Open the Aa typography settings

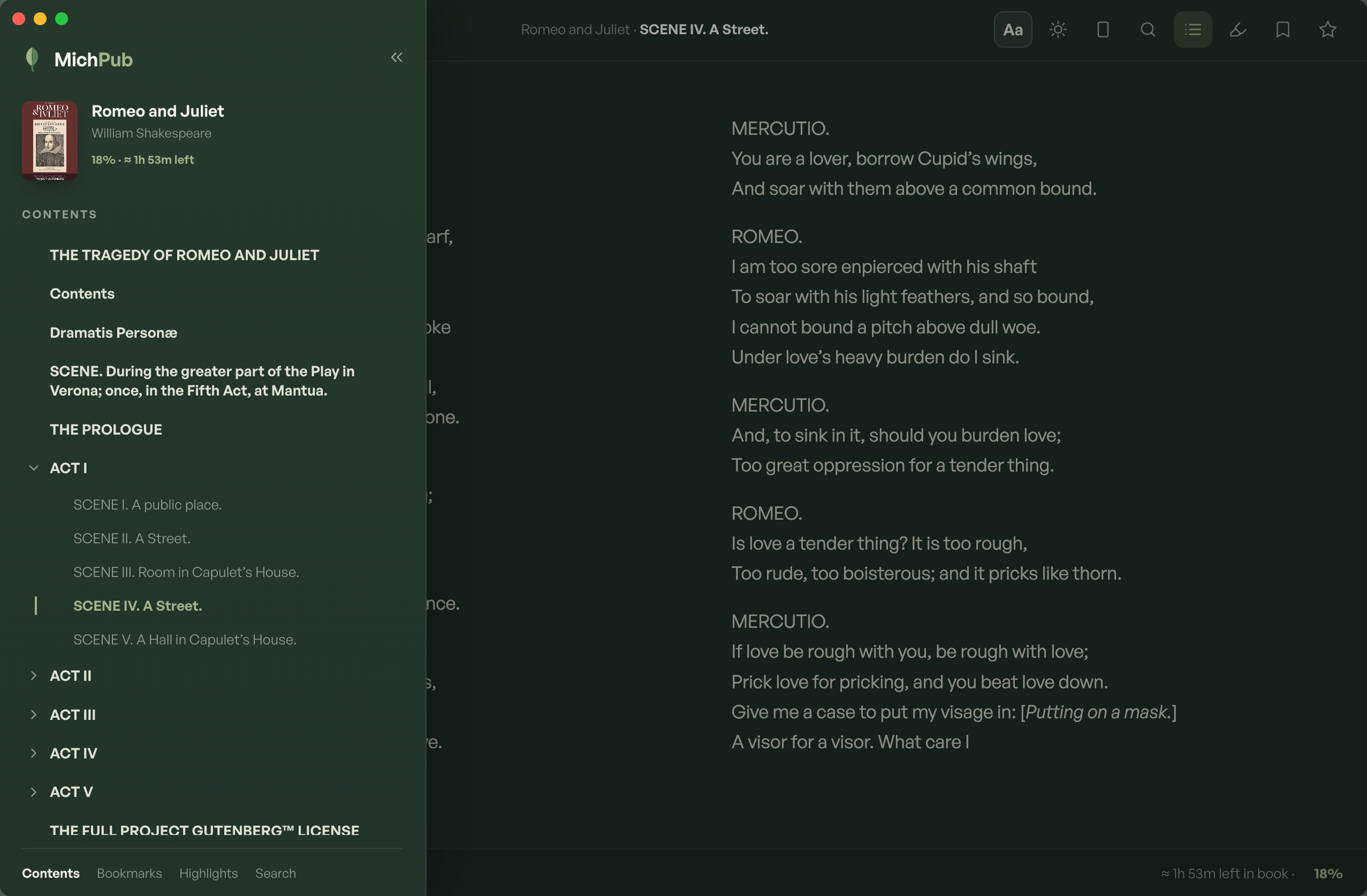pyautogui.click(x=1013, y=29)
